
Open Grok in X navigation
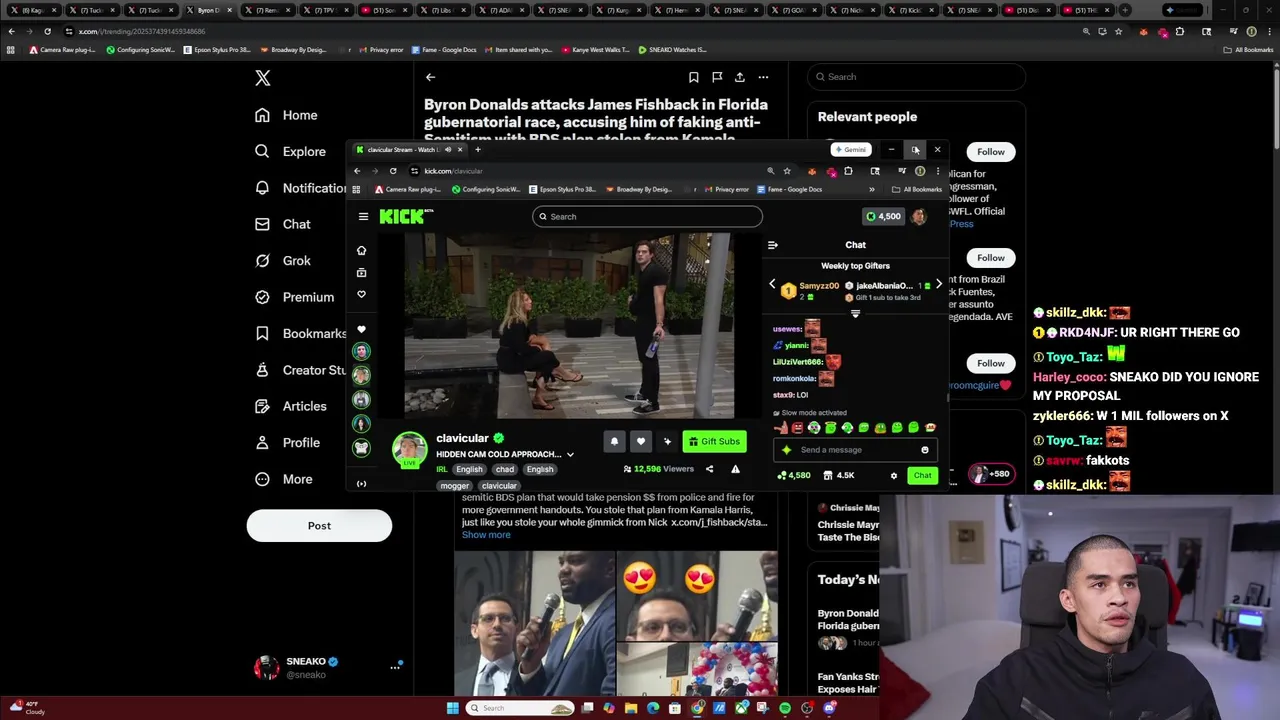coord(283,260)
